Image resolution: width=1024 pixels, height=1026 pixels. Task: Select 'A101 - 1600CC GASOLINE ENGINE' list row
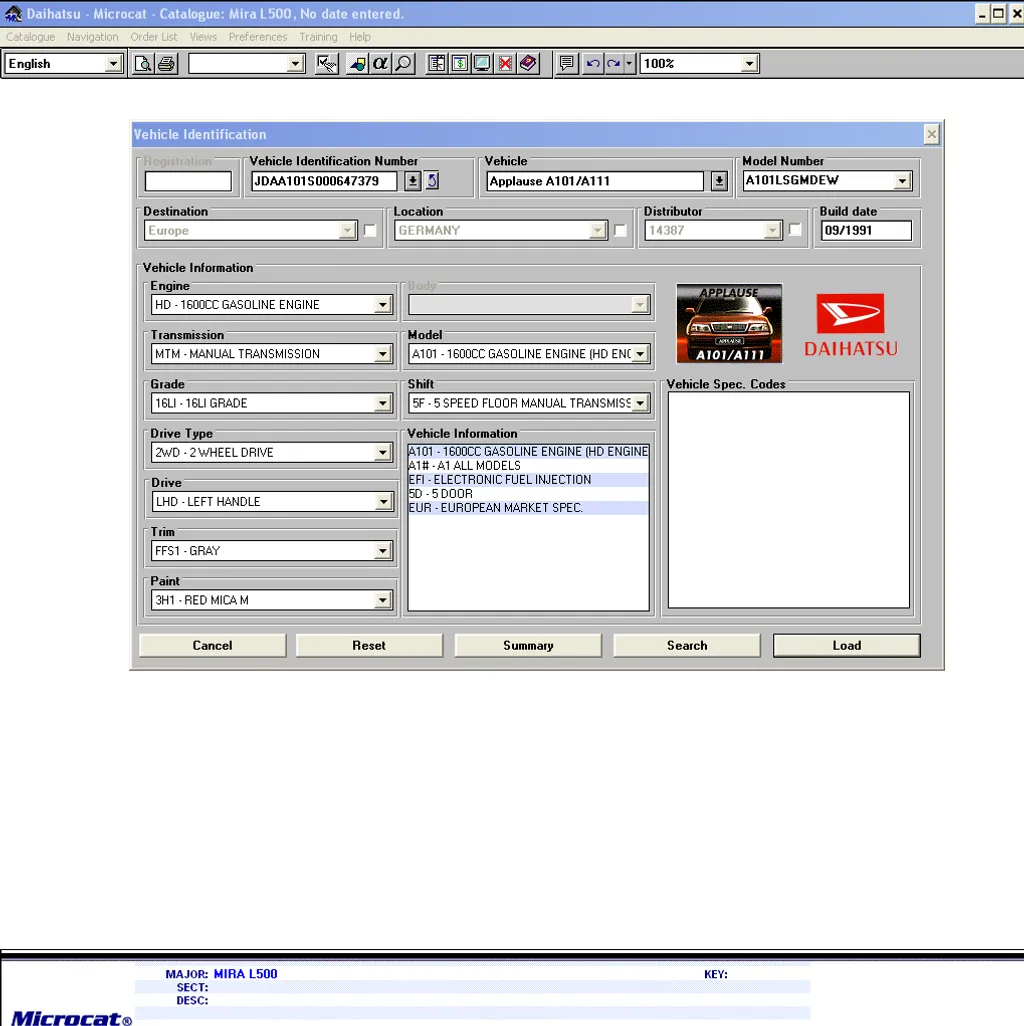tap(528, 451)
